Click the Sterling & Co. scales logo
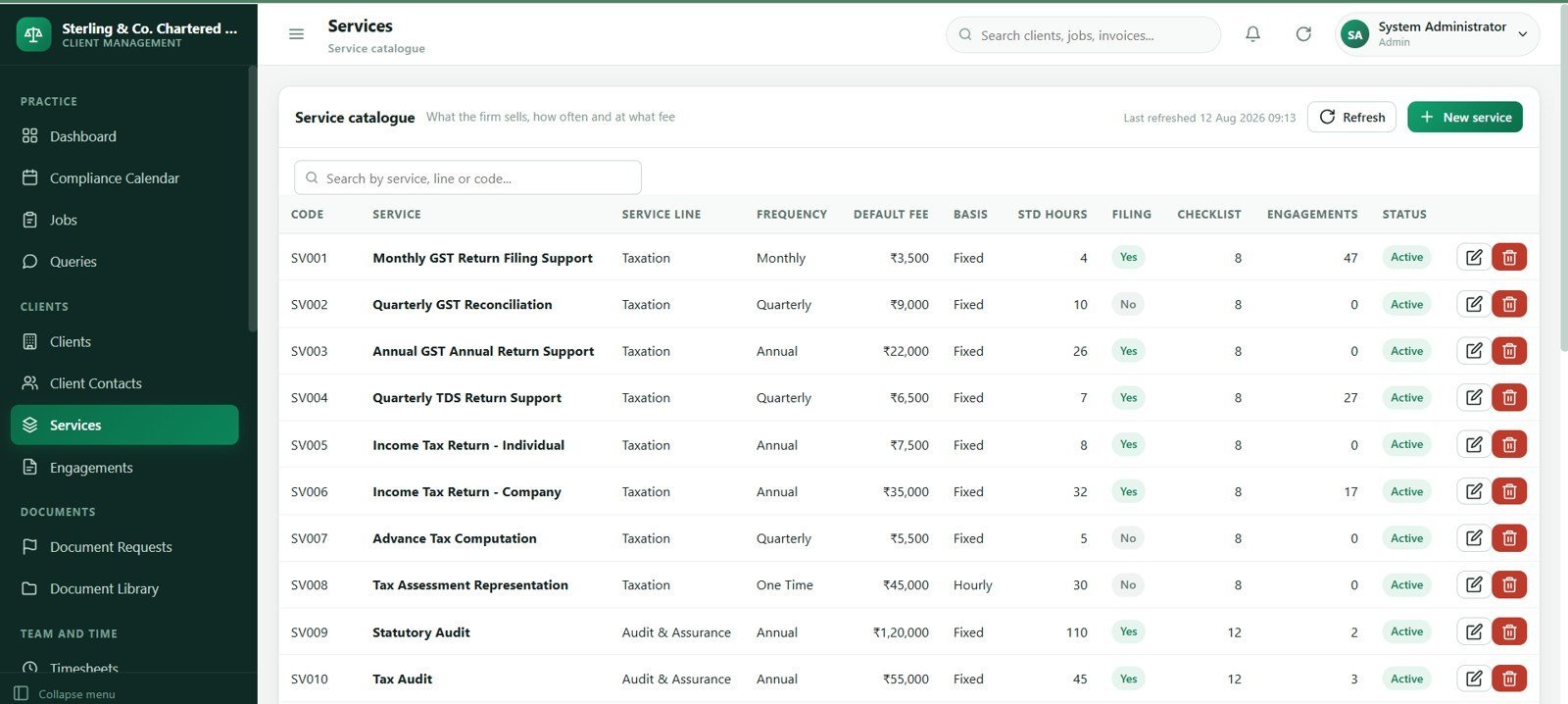This screenshot has width=1568, height=704. (33, 34)
